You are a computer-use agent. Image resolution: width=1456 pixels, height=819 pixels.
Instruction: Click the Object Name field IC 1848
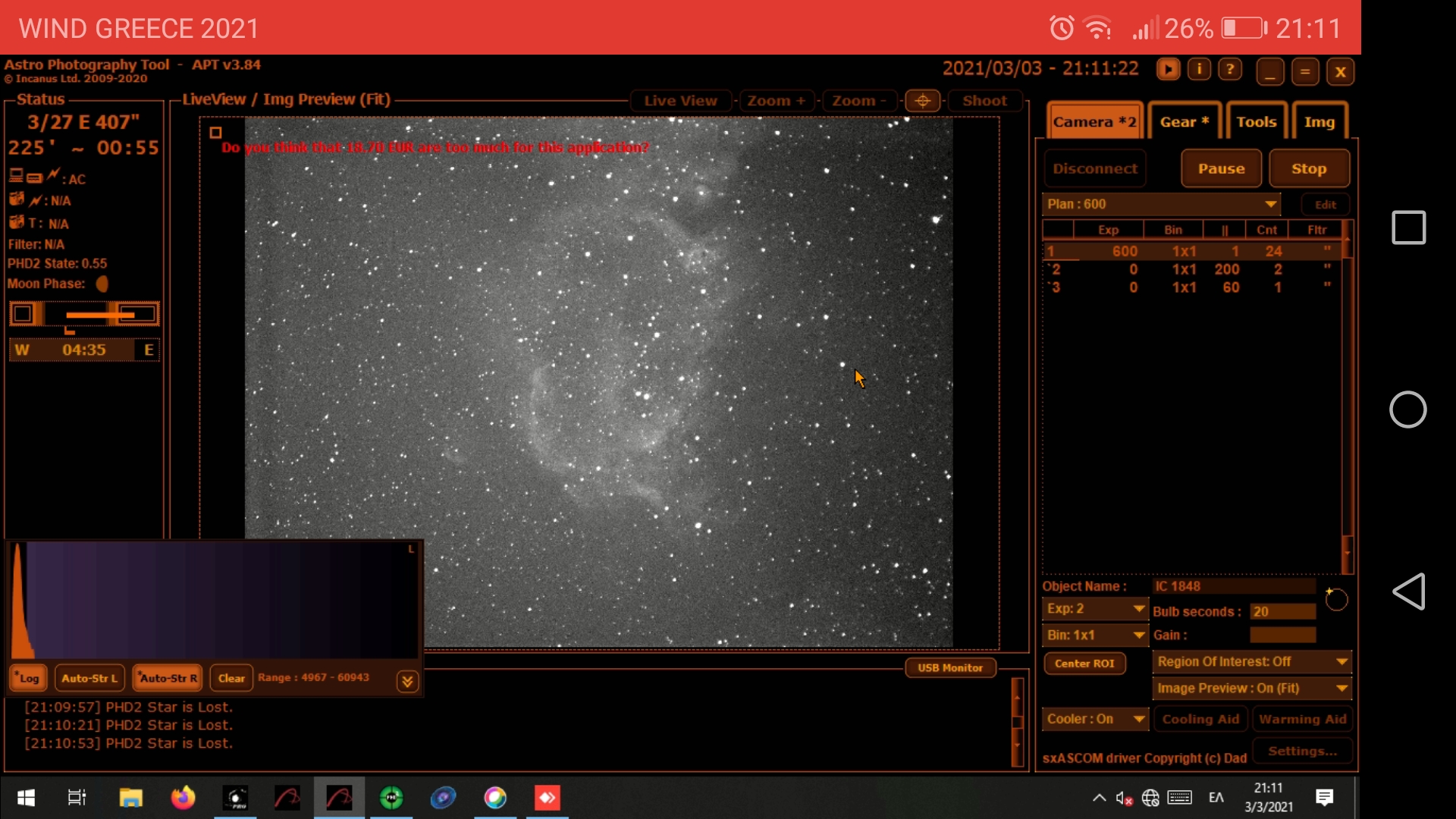(1234, 586)
